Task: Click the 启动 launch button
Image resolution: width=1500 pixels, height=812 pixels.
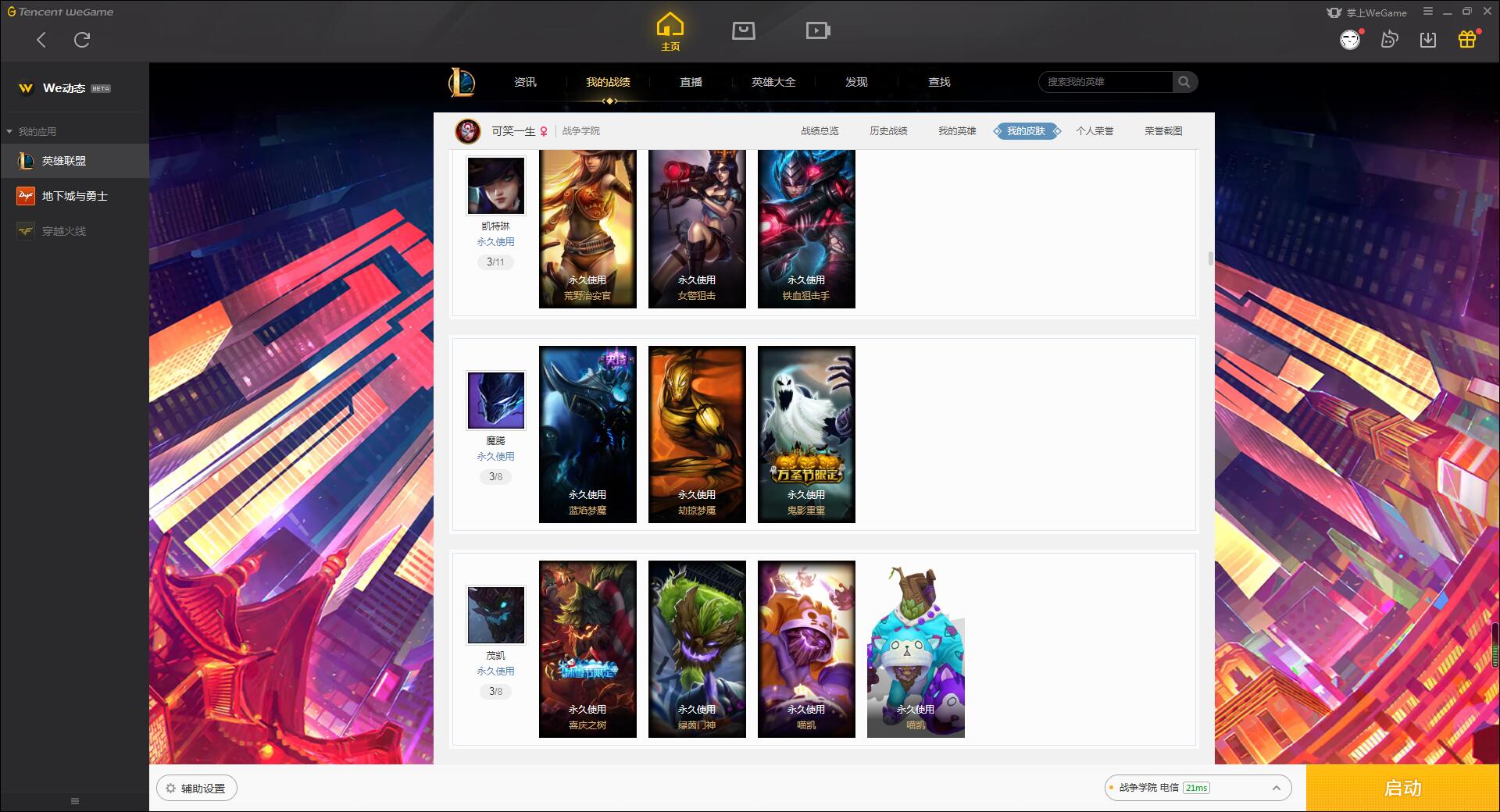Action: click(x=1402, y=789)
